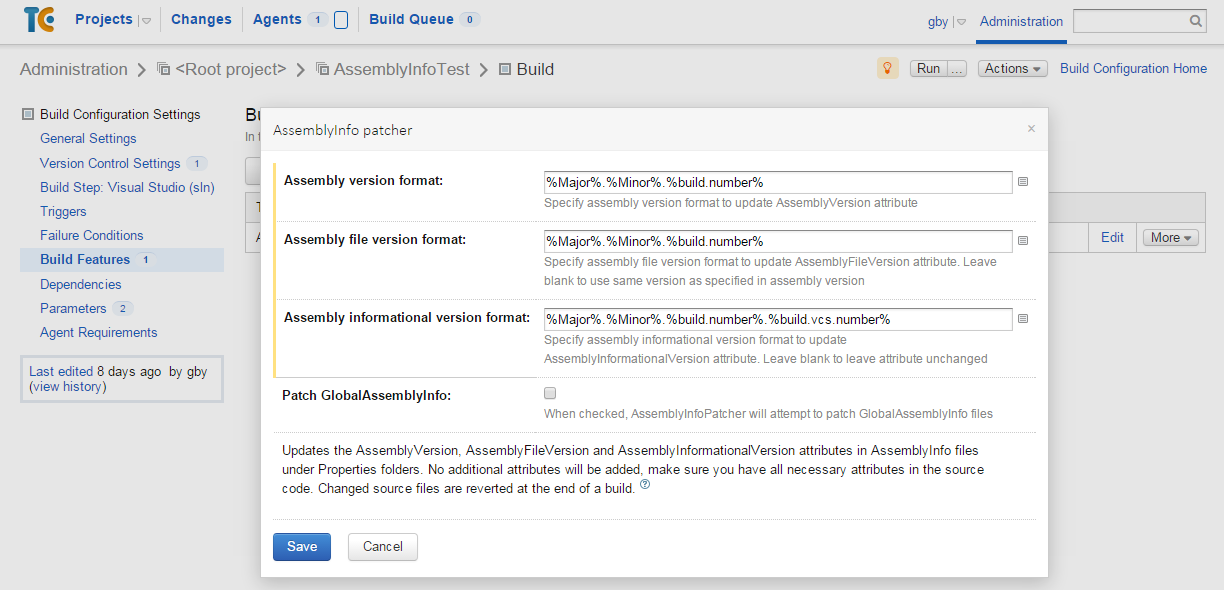Screen dimensions: 1224x590
Task: Open parameter picker for Assembly file version format
Action: coord(1023,241)
